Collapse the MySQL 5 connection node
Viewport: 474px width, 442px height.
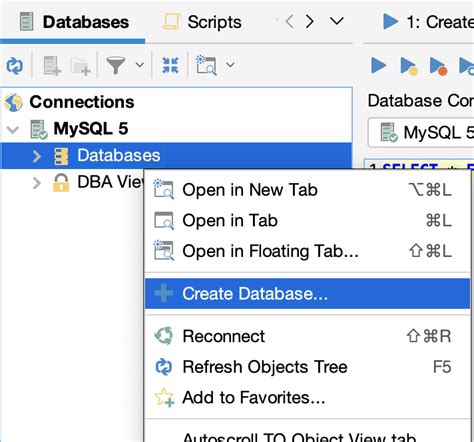(x=13, y=129)
